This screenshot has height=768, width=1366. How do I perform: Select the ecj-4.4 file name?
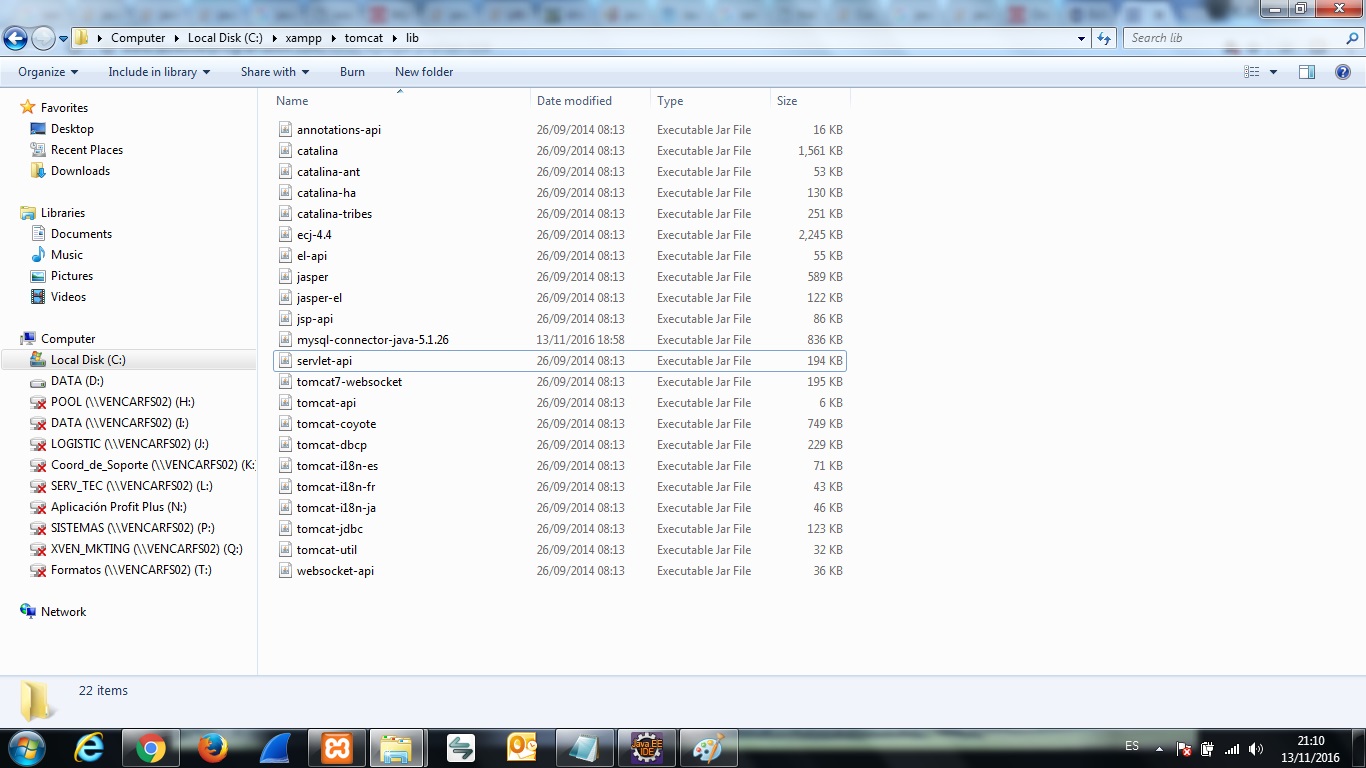coord(314,235)
